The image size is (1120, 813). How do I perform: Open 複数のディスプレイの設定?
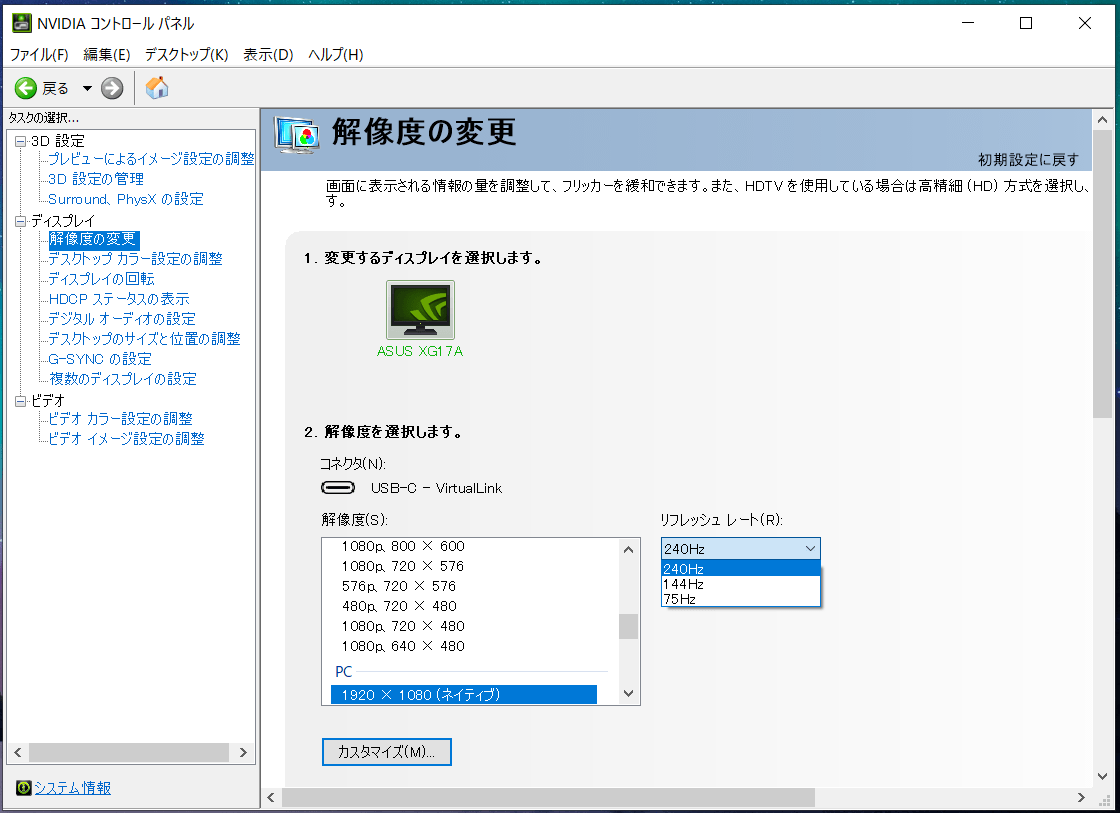tap(122, 379)
